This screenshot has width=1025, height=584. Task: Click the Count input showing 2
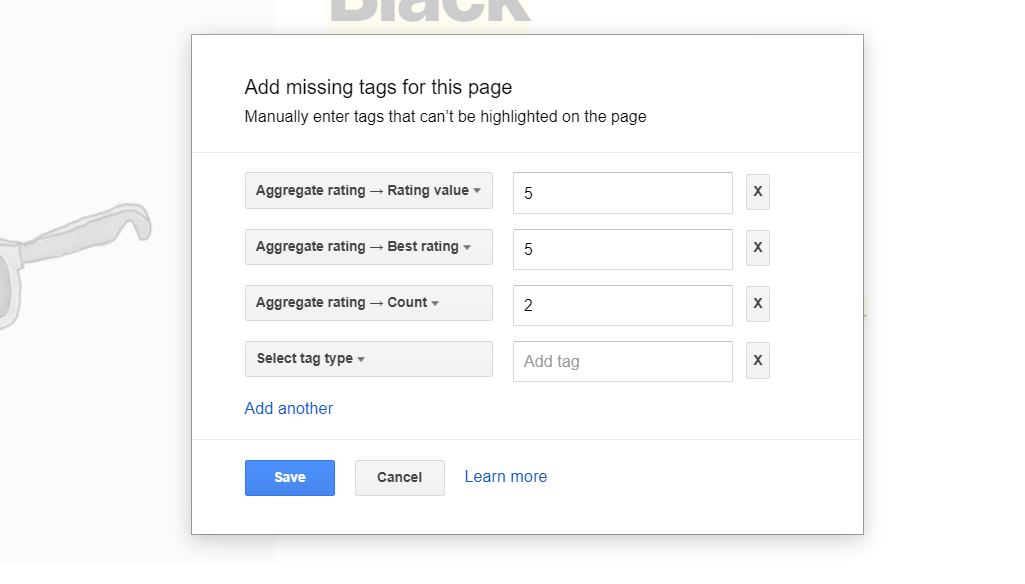pos(622,304)
